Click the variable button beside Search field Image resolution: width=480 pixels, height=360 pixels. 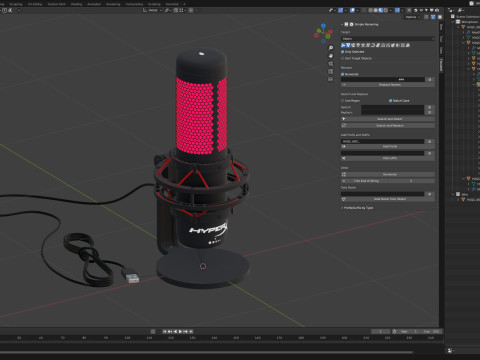pos(430,107)
